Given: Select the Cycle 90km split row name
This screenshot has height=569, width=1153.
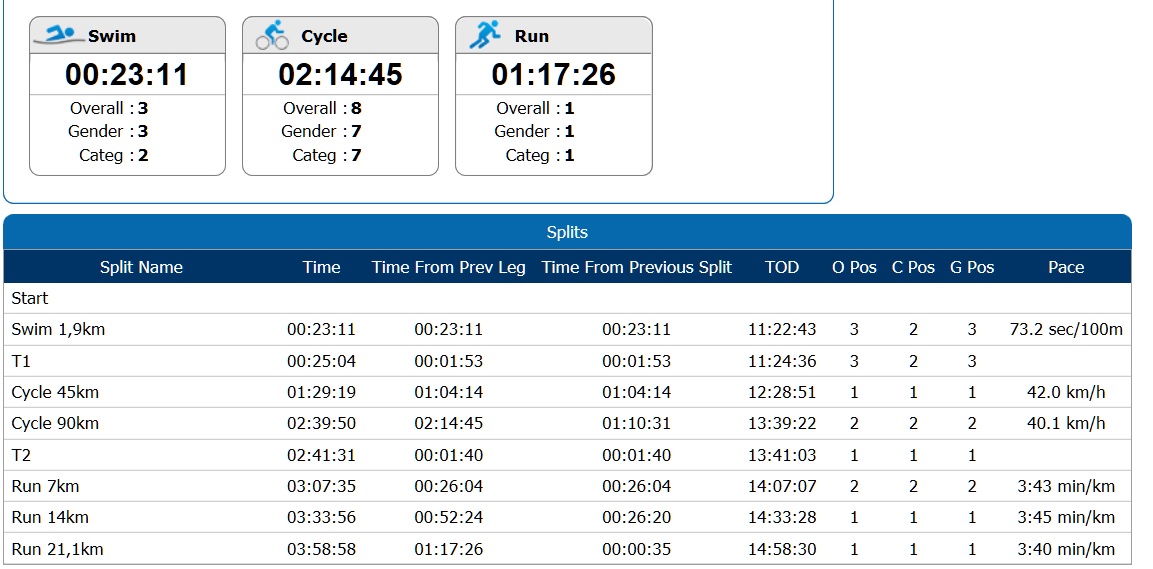Looking at the screenshot, I should 55,423.
